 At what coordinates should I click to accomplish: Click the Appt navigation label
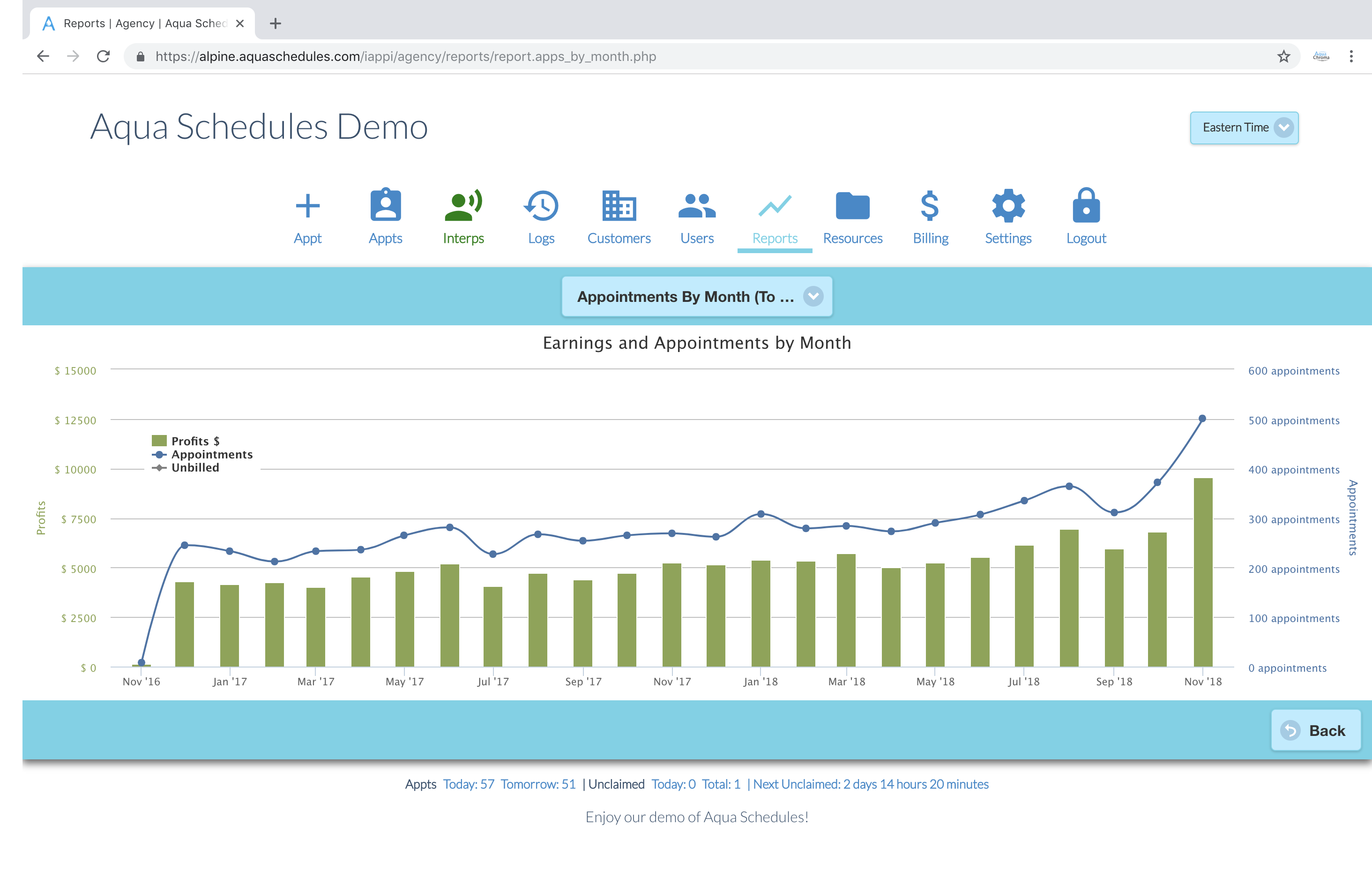(308, 238)
